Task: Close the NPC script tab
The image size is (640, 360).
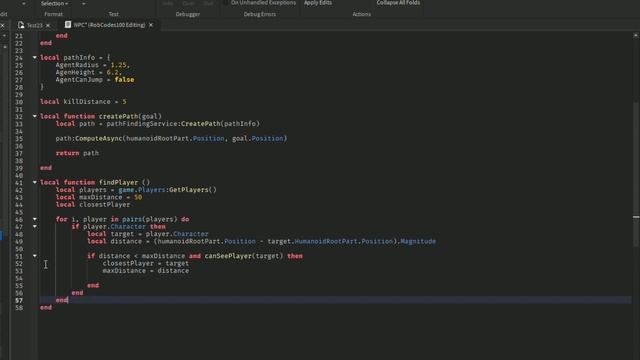Action: [x=151, y=25]
